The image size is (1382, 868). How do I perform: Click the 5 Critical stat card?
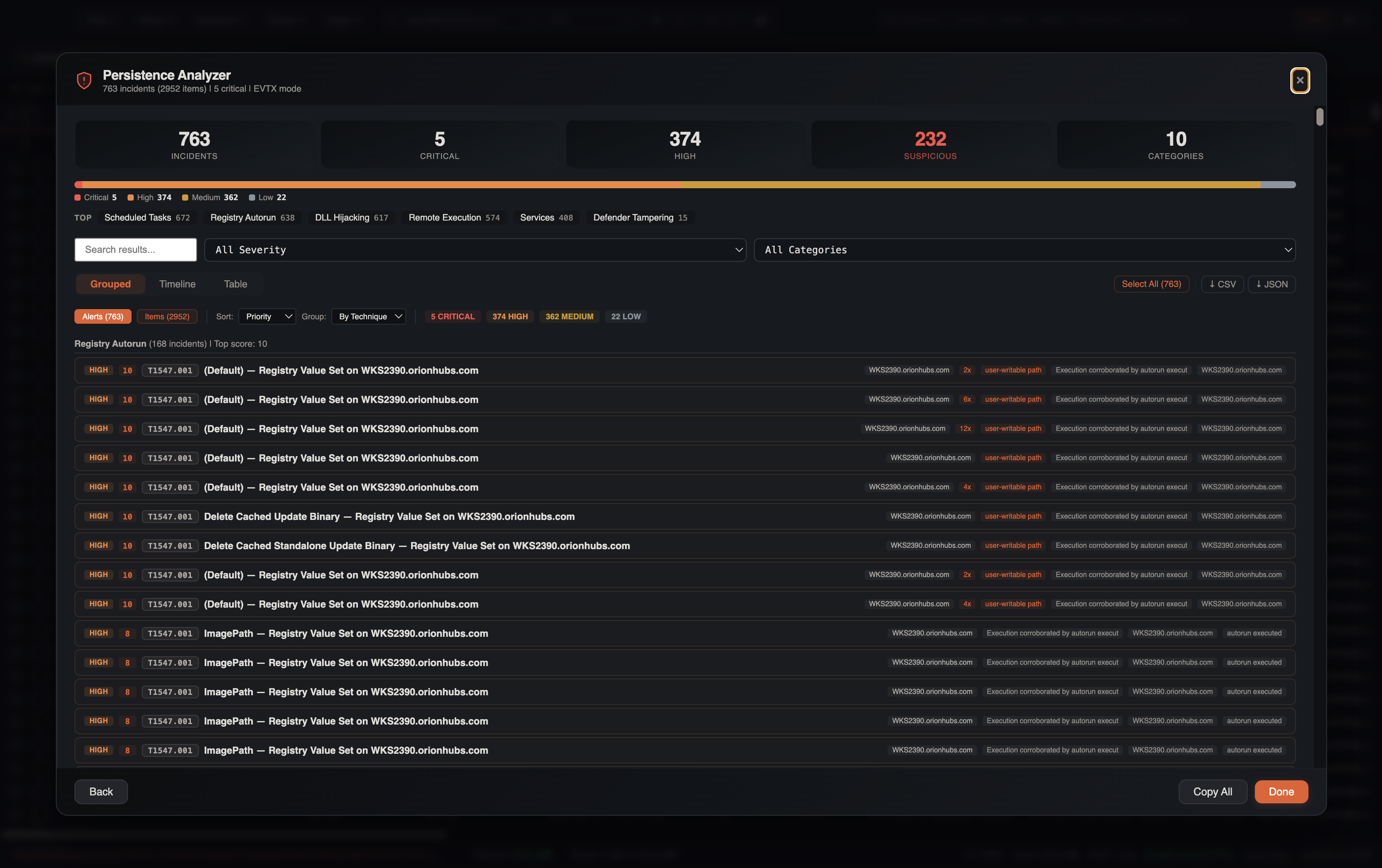[439, 144]
